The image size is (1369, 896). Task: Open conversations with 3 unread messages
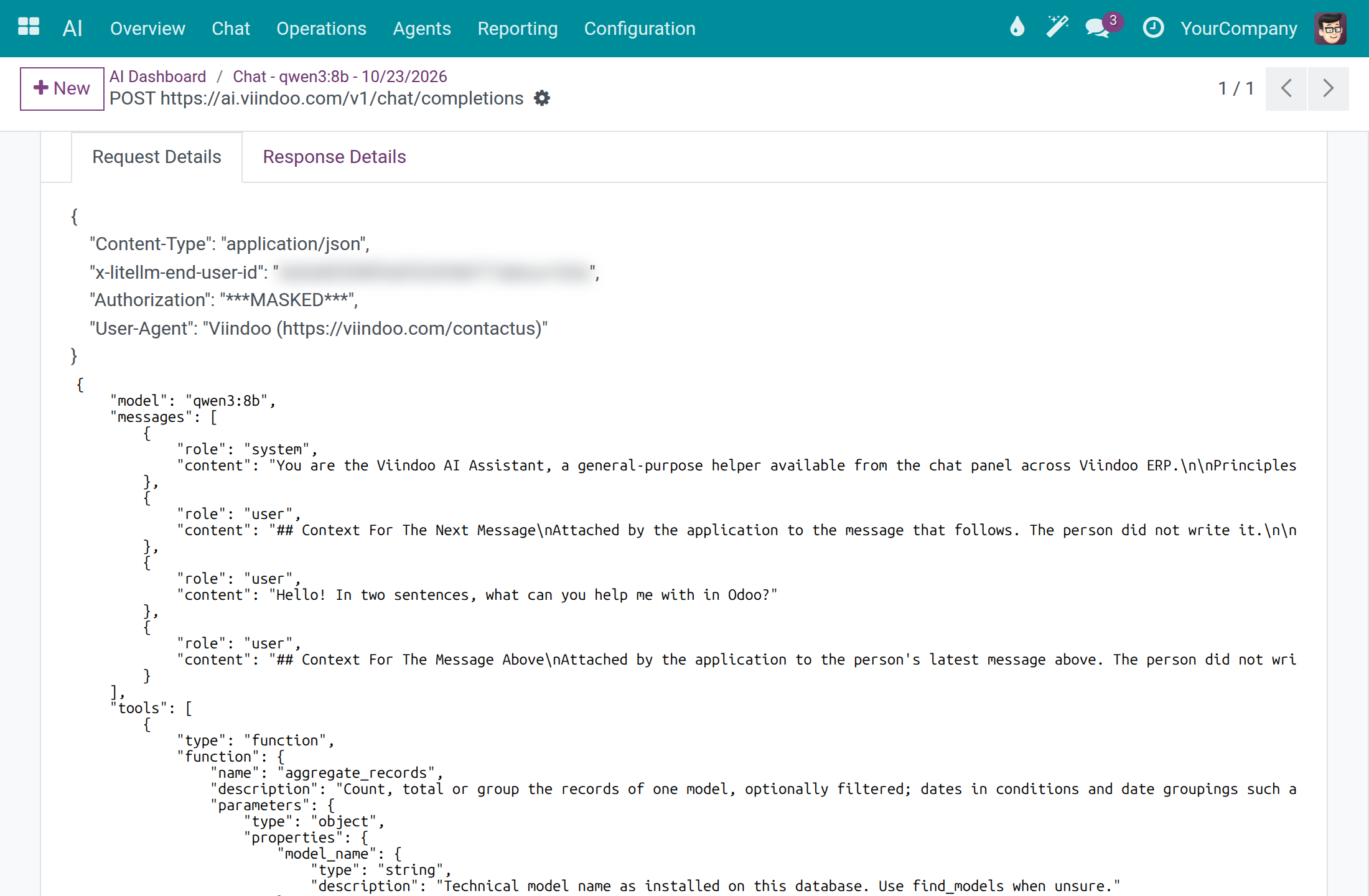coord(1103,27)
